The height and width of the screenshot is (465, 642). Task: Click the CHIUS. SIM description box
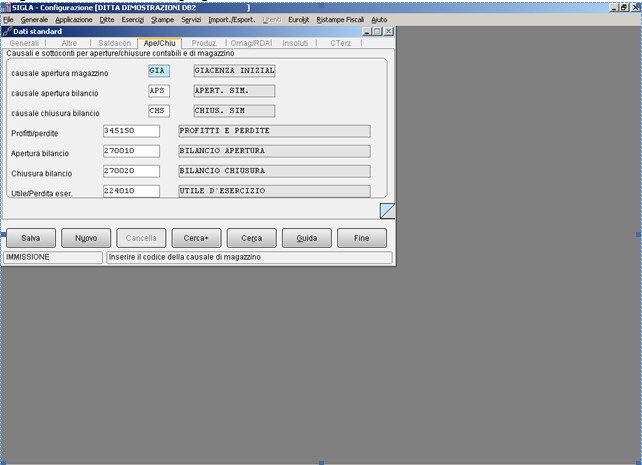tap(234, 111)
